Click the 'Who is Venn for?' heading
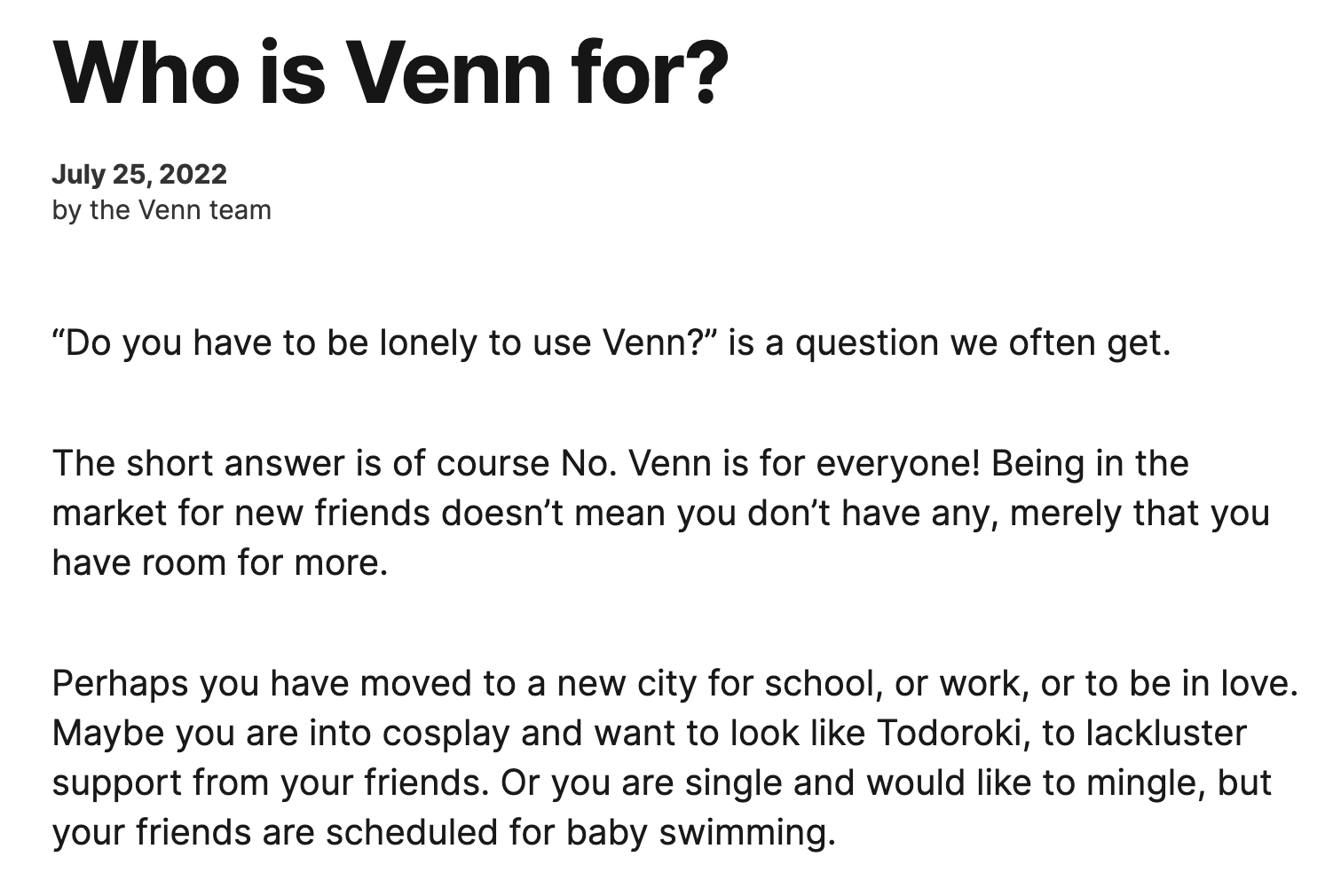Viewport: 1333px width, 896px height. click(390, 71)
